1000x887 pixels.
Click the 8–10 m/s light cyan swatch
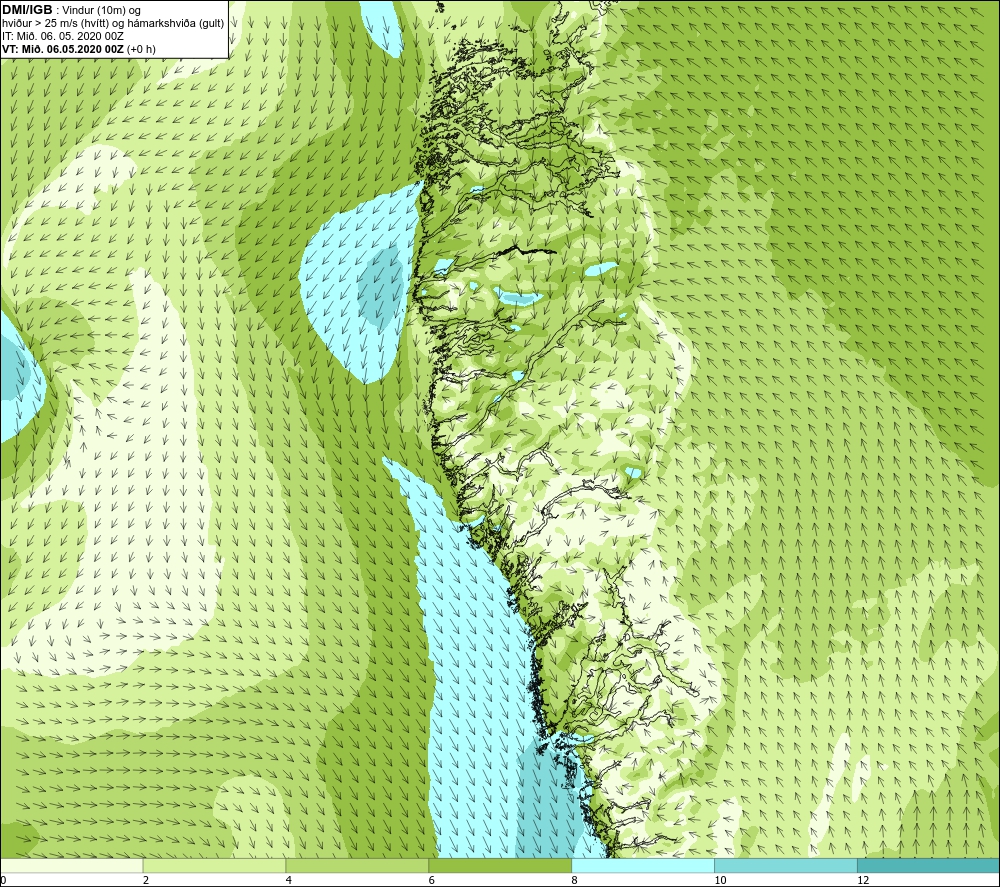[x=643, y=865]
